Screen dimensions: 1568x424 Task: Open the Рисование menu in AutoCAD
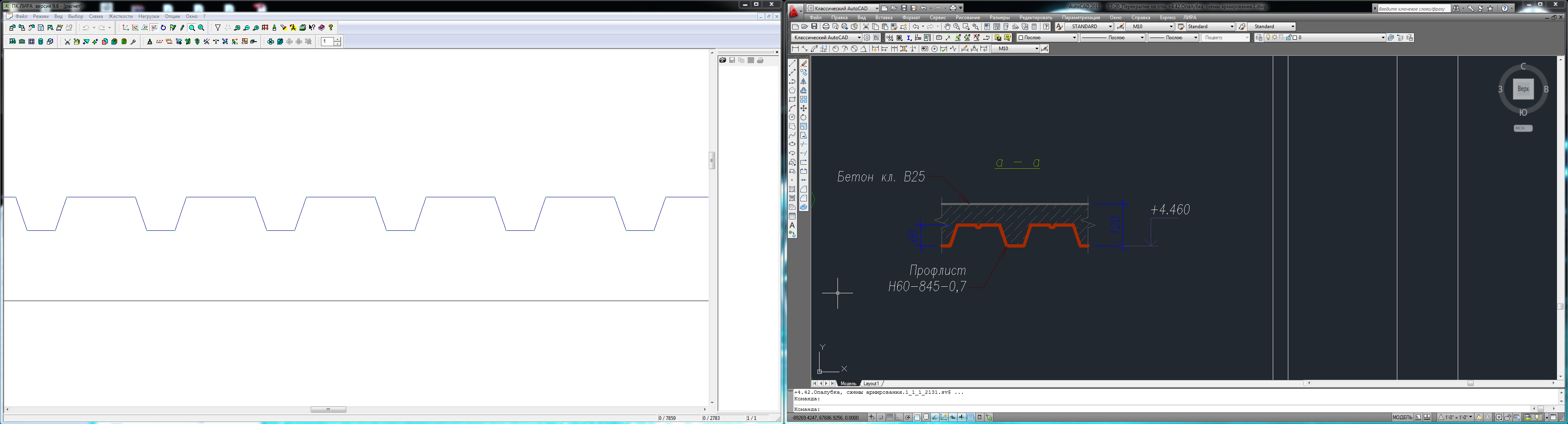point(968,18)
